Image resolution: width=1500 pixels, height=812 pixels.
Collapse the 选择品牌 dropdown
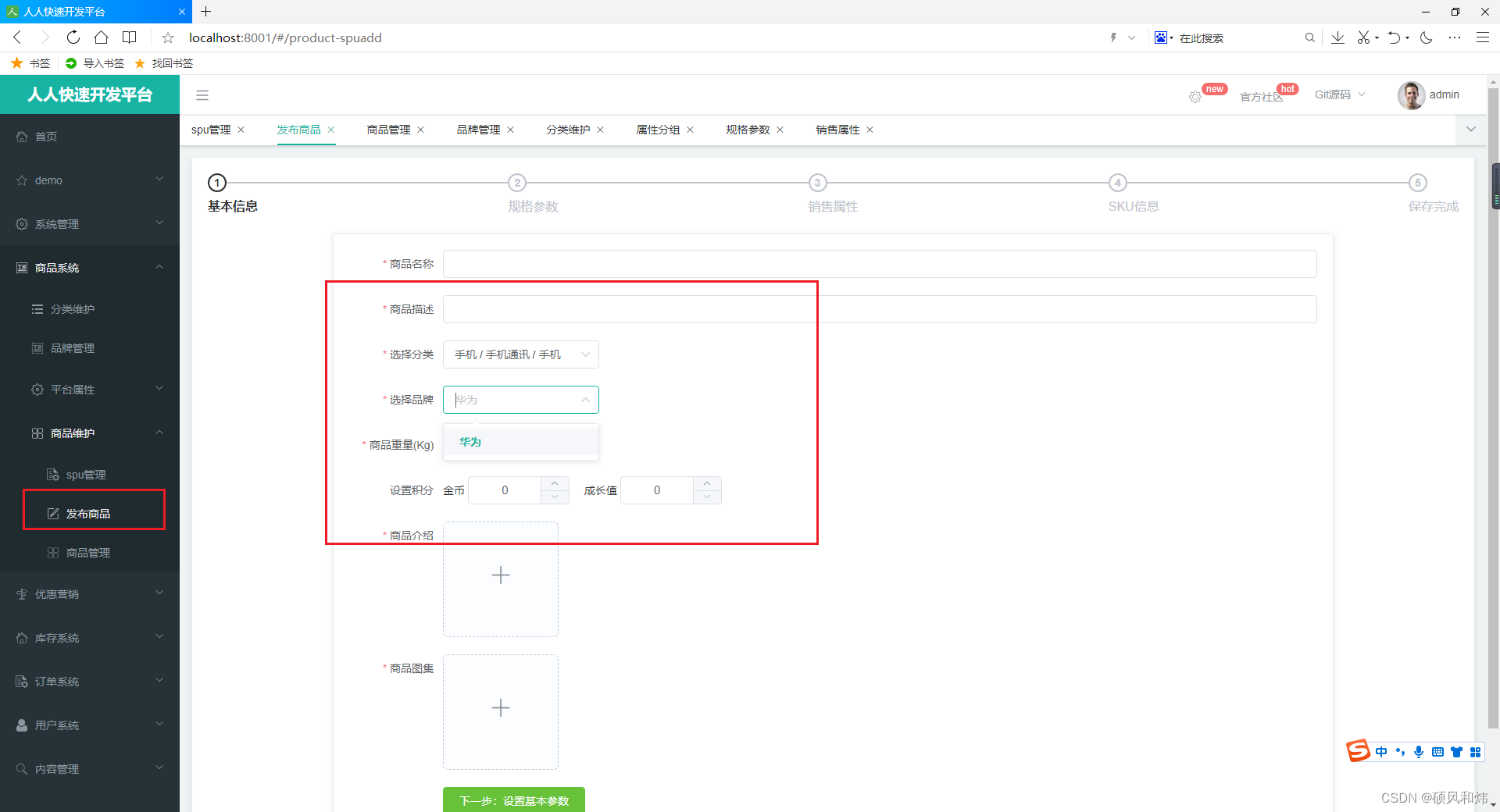[585, 400]
